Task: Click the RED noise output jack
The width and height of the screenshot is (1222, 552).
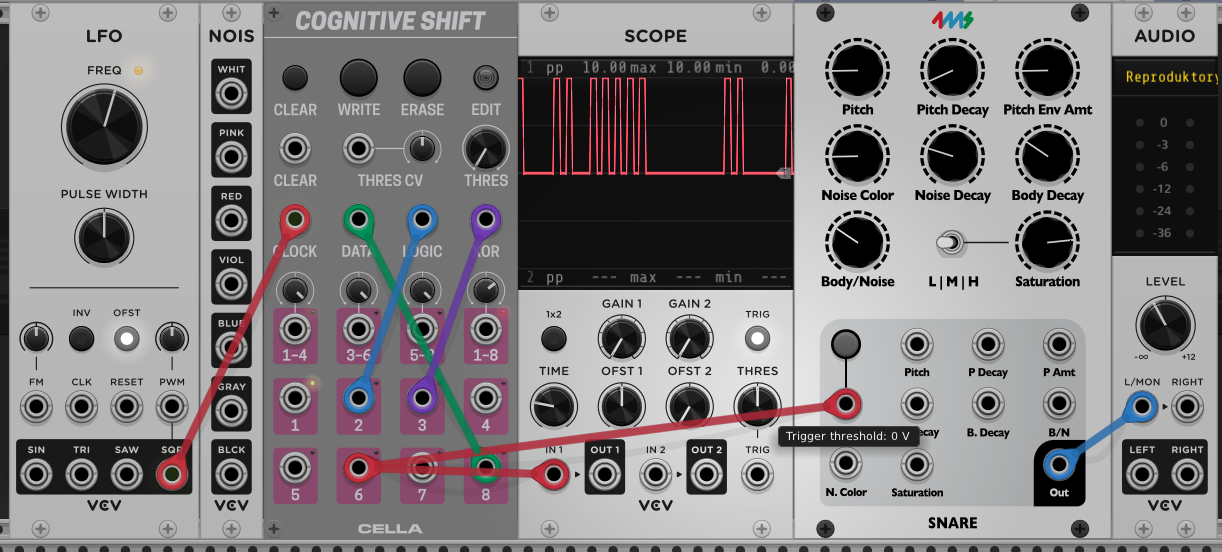Action: click(x=232, y=221)
